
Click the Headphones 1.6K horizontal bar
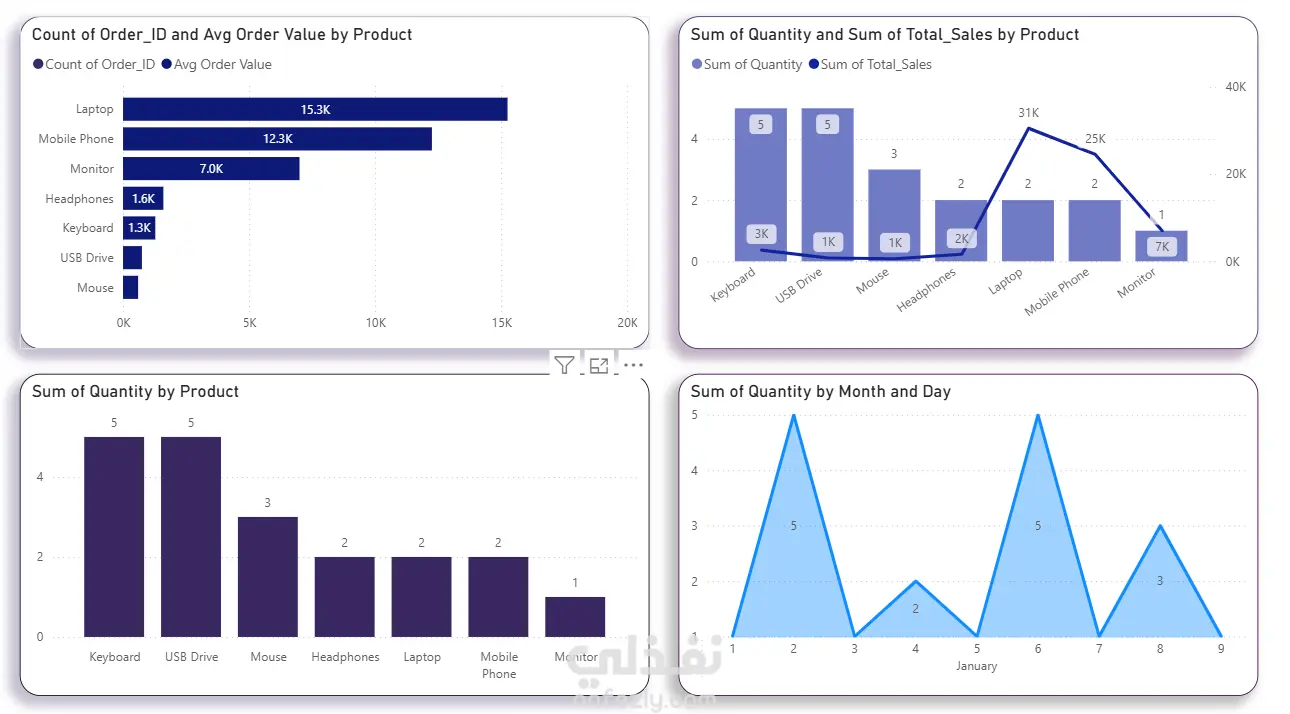tap(143, 199)
